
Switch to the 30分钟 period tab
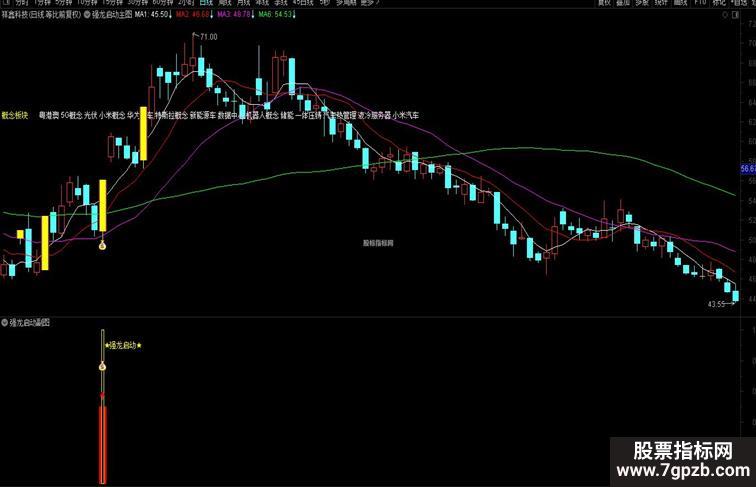(x=137, y=2)
